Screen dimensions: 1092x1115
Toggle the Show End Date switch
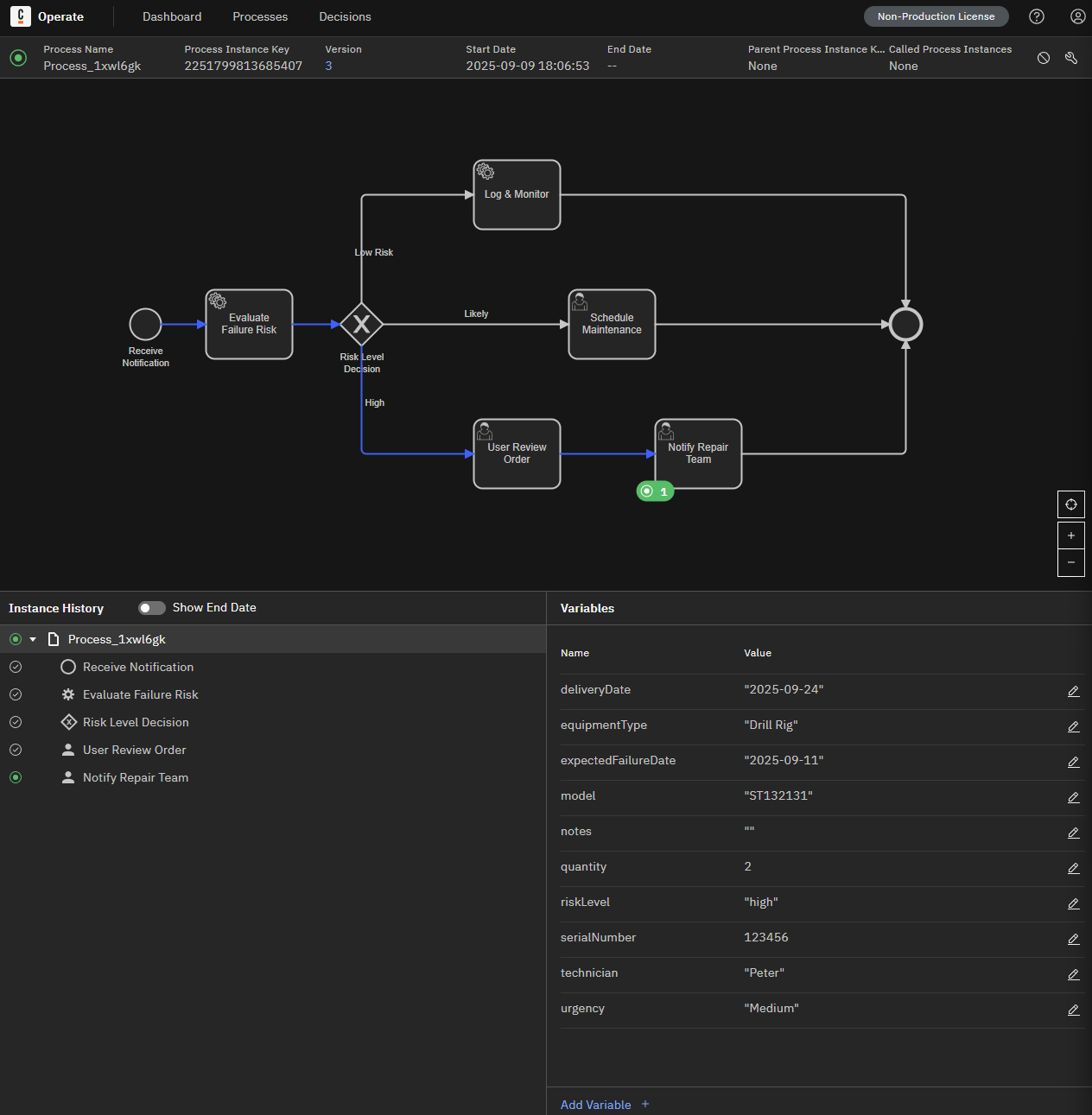[x=152, y=608]
